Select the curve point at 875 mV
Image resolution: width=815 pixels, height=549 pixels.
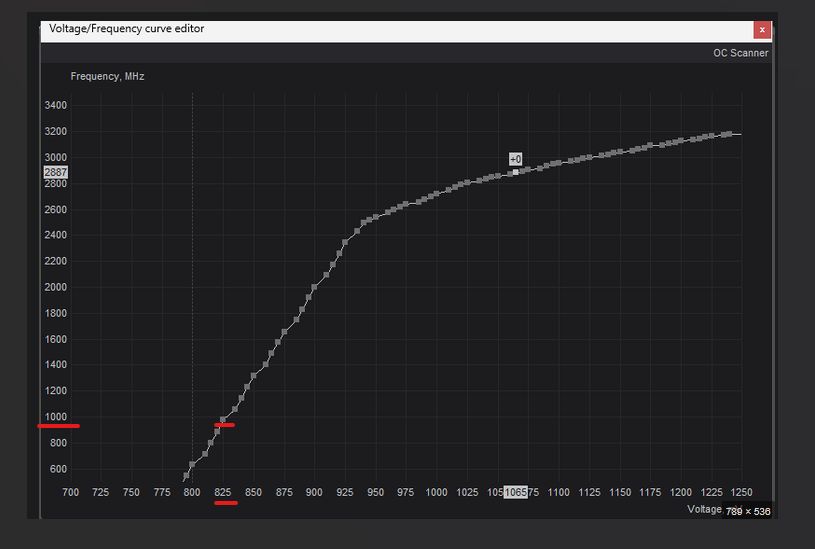pos(284,332)
